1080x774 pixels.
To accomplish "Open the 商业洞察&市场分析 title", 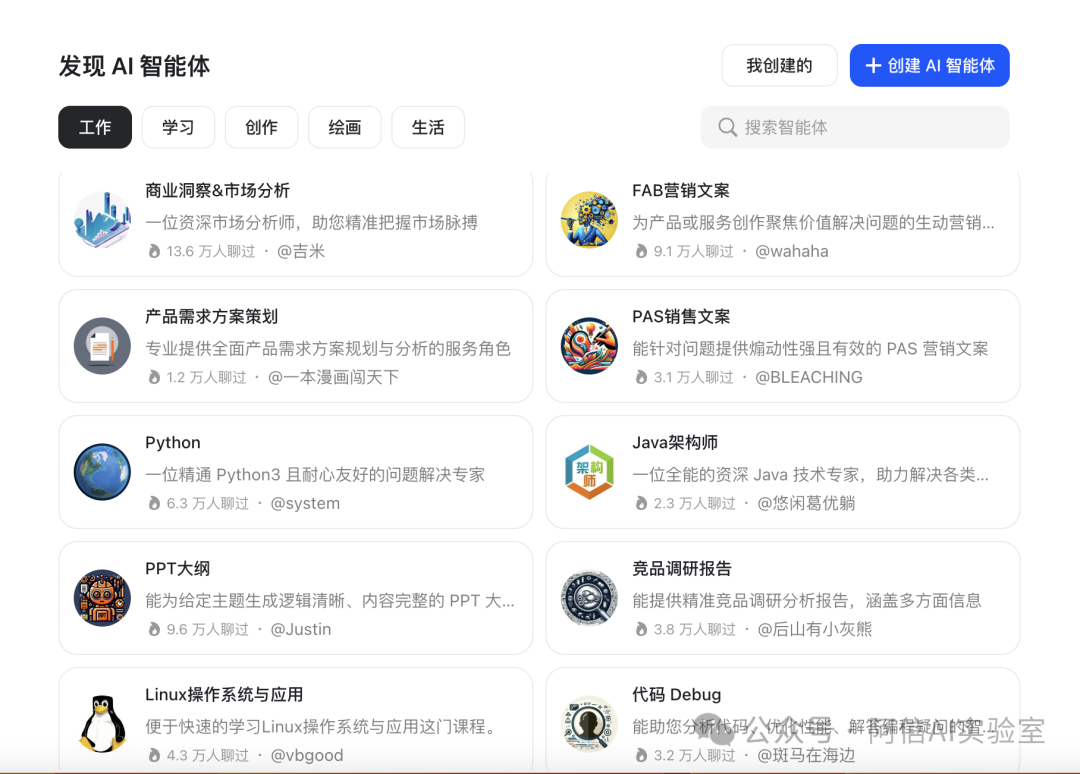I will click(x=218, y=191).
